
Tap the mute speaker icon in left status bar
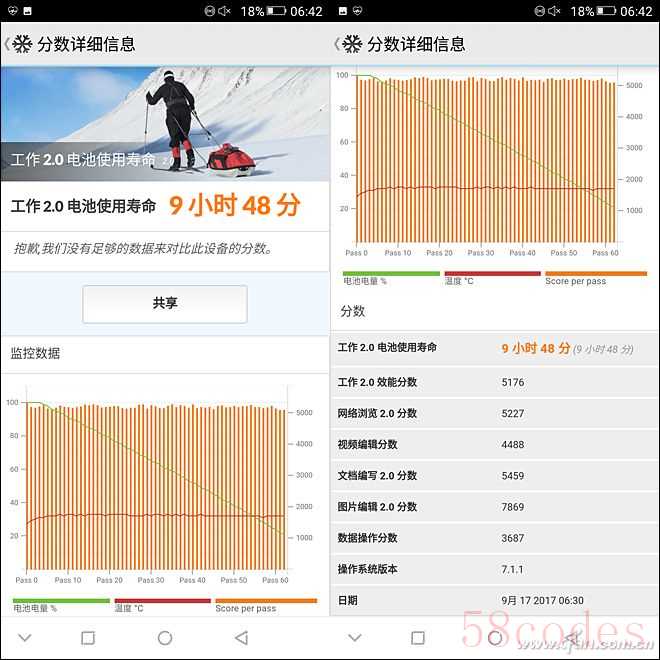point(224,11)
